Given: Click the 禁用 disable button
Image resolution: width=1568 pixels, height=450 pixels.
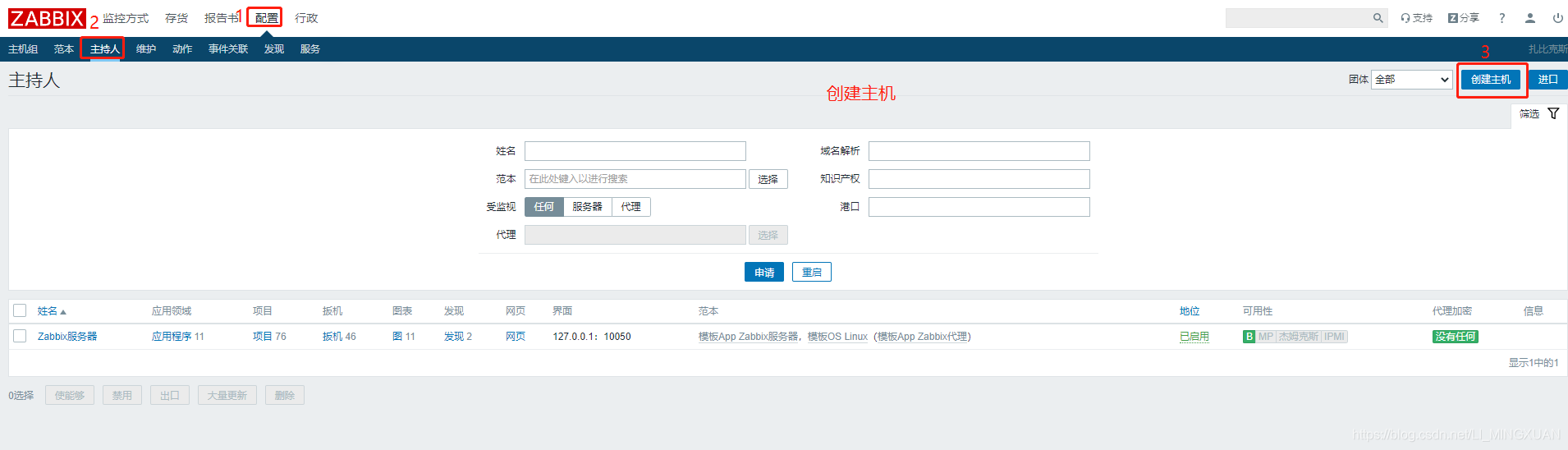Looking at the screenshot, I should pyautogui.click(x=122, y=396).
